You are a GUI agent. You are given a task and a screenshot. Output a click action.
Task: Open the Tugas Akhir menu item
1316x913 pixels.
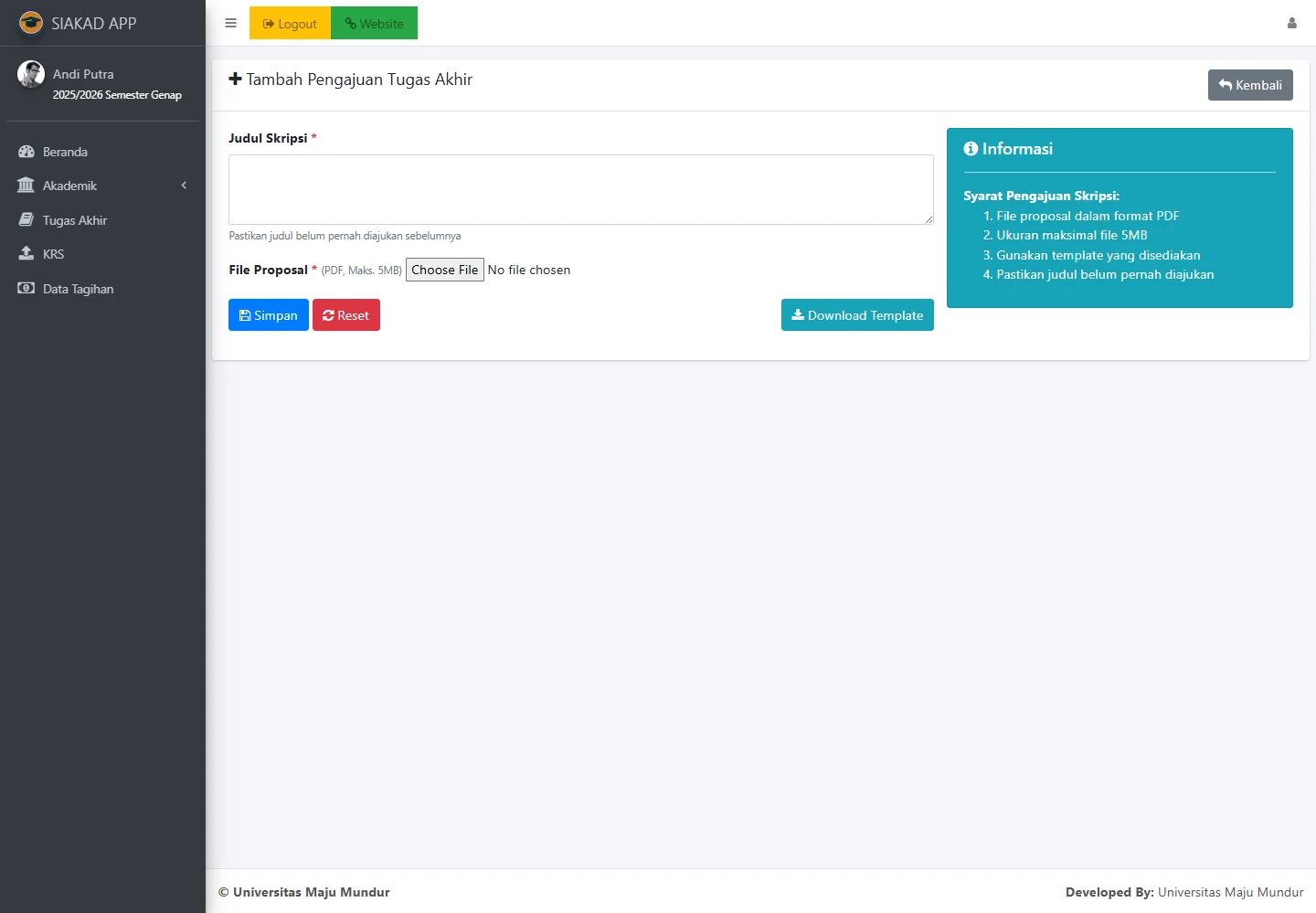point(75,220)
